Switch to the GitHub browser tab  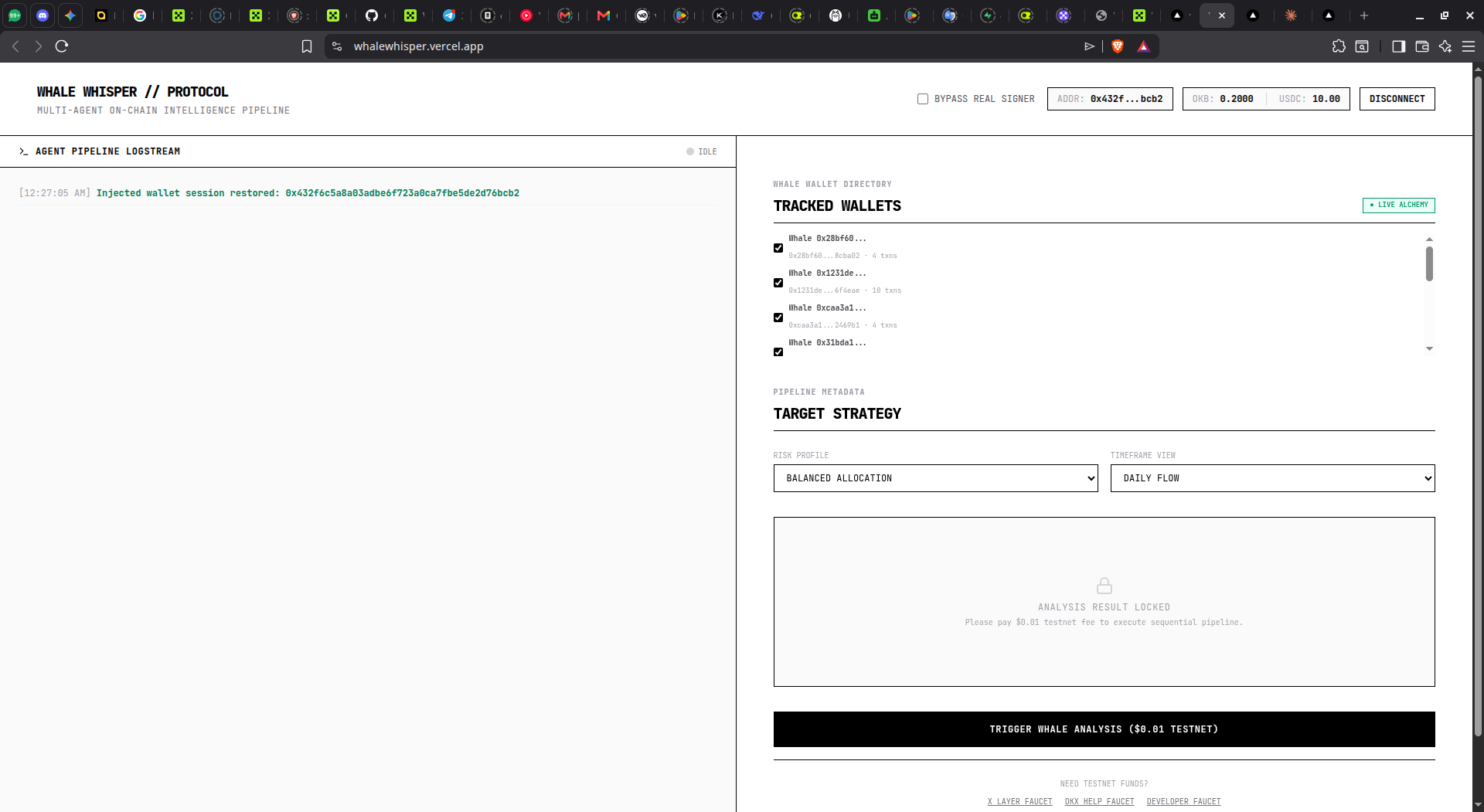click(x=372, y=15)
